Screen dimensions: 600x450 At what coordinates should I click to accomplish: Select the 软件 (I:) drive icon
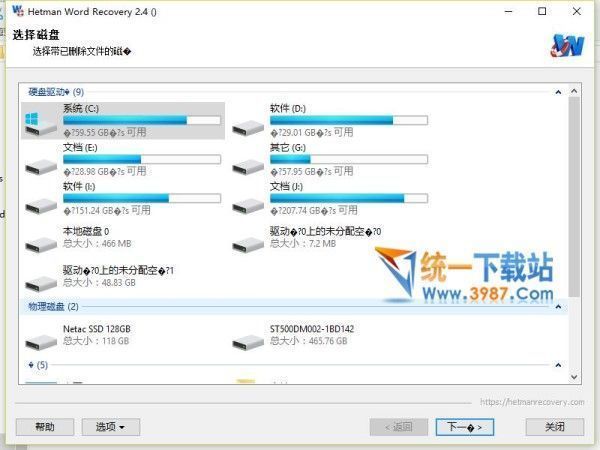[40, 203]
